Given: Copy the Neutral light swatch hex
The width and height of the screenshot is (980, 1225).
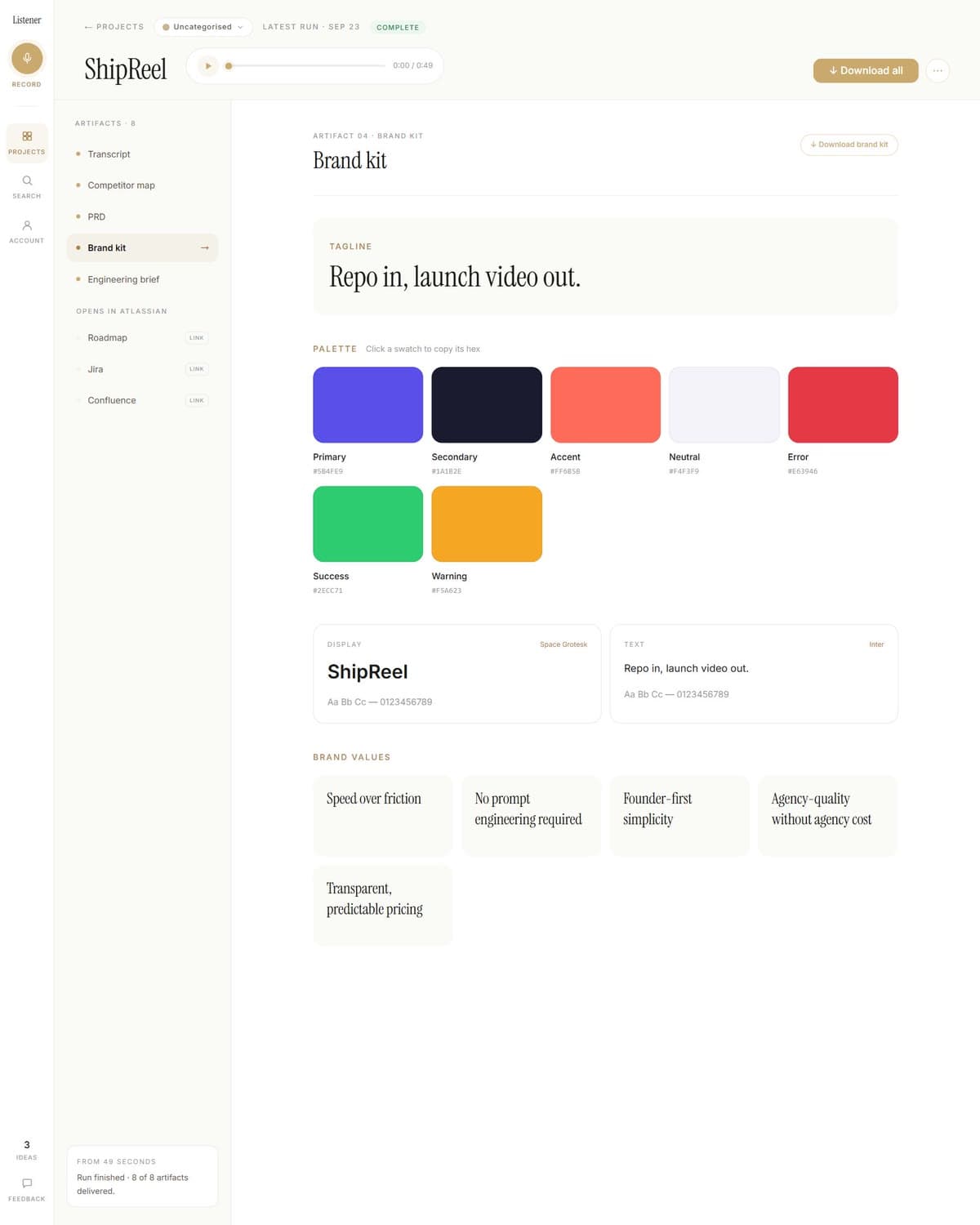Looking at the screenshot, I should coord(724,405).
